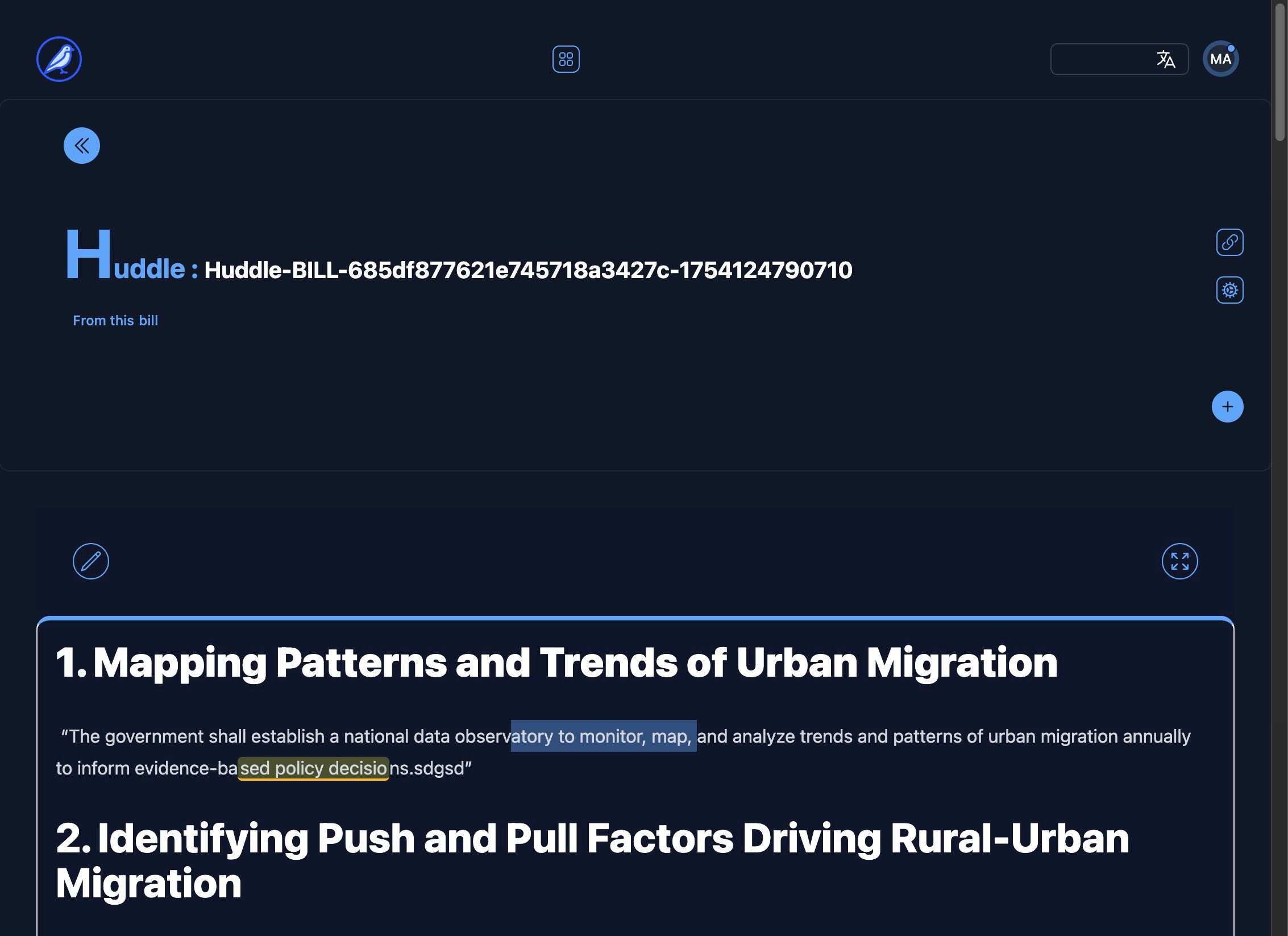Click the bird logo home icon
Screen dimensions: 1288x936
click(59, 59)
